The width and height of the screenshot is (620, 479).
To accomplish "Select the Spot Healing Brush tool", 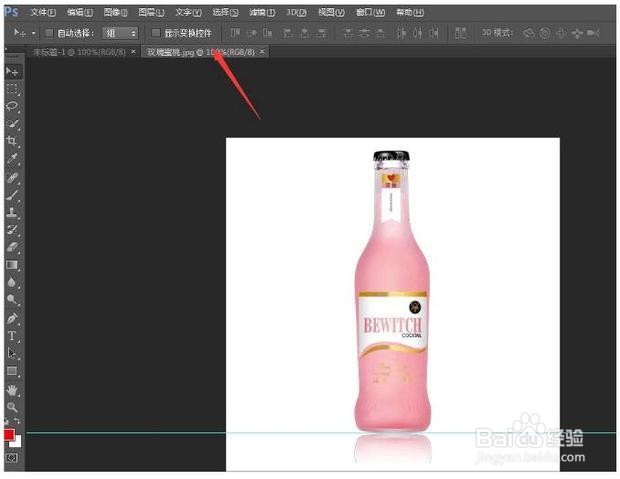I will click(x=12, y=178).
